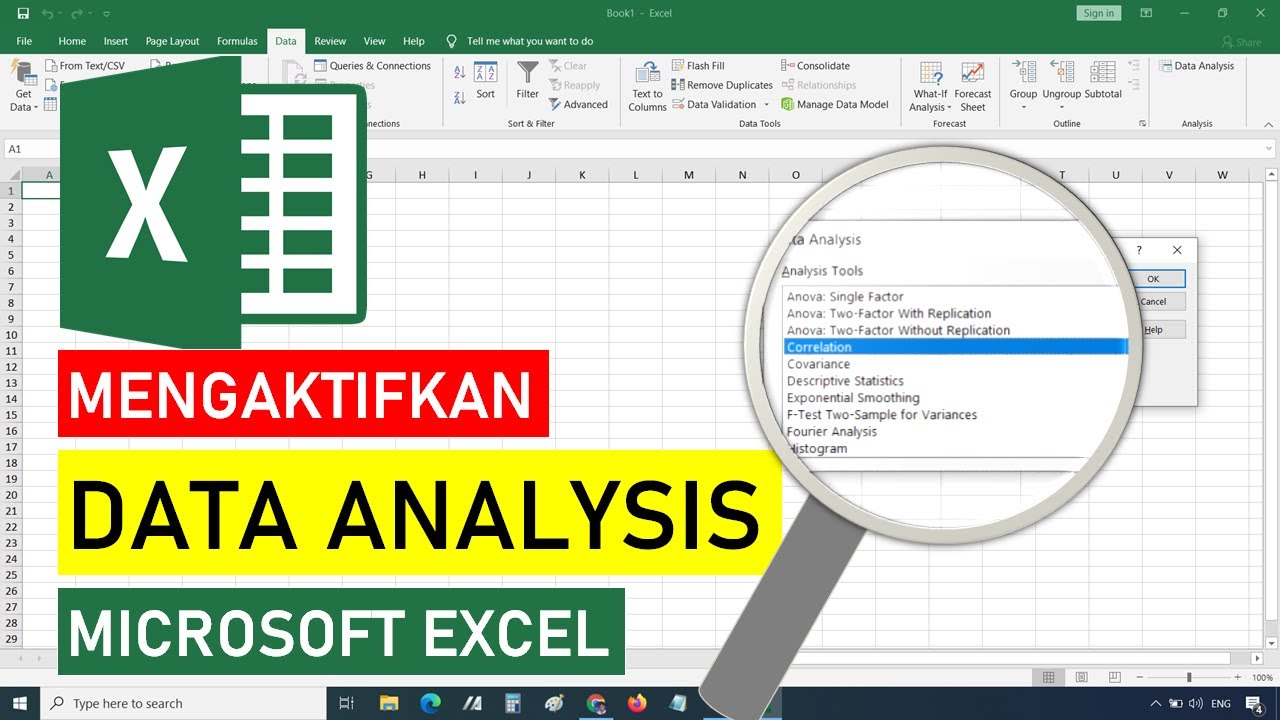Screen dimensions: 1280x720
Task: Open the Group dropdown
Action: (1023, 86)
